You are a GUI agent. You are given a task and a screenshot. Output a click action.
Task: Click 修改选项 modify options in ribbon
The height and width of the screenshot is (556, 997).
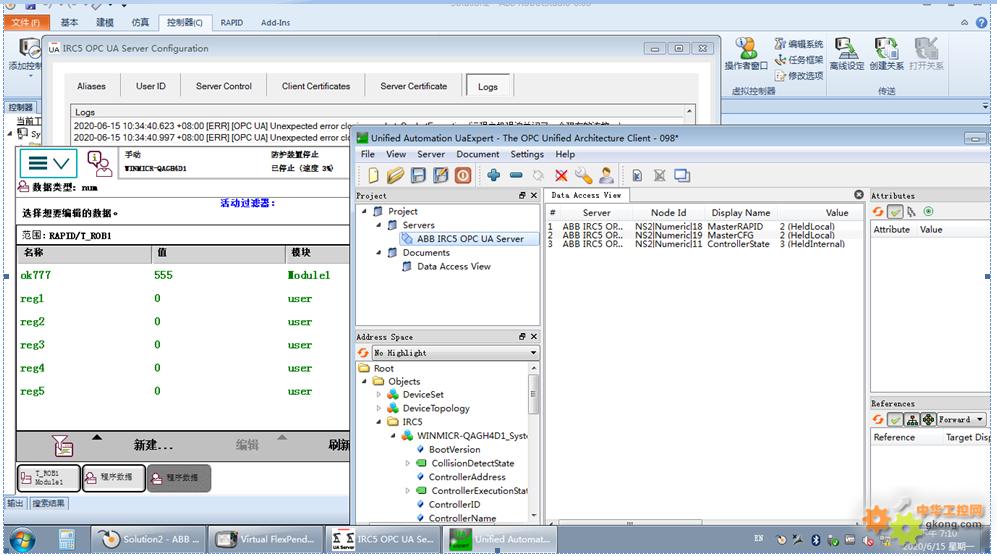pos(799,76)
